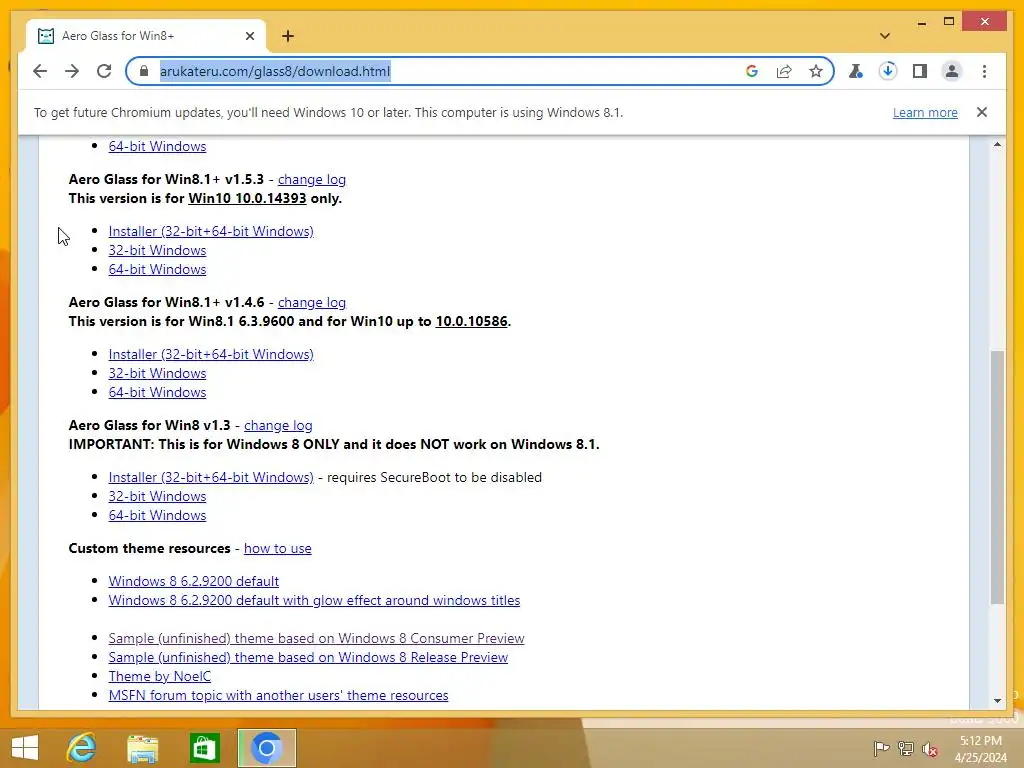Open Installer link under v1.5.3
Screen dimensions: 1024x768
211,231
